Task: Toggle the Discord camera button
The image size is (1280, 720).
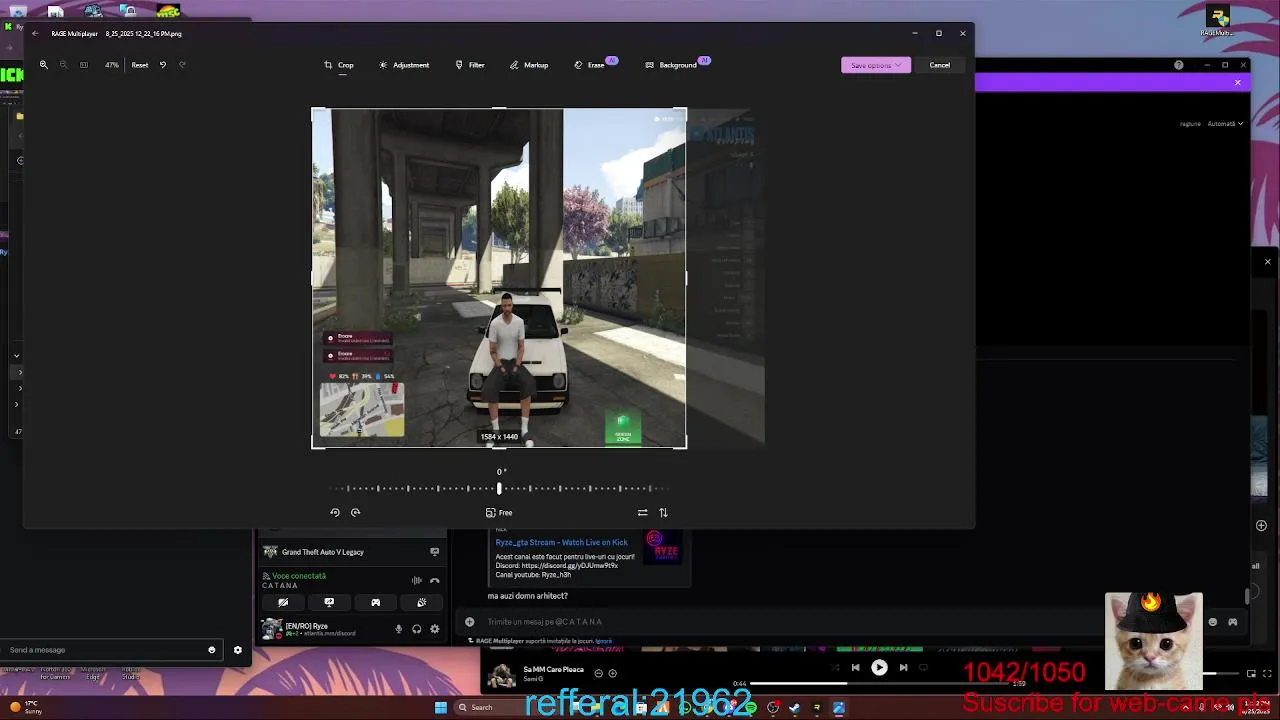Action: point(283,603)
